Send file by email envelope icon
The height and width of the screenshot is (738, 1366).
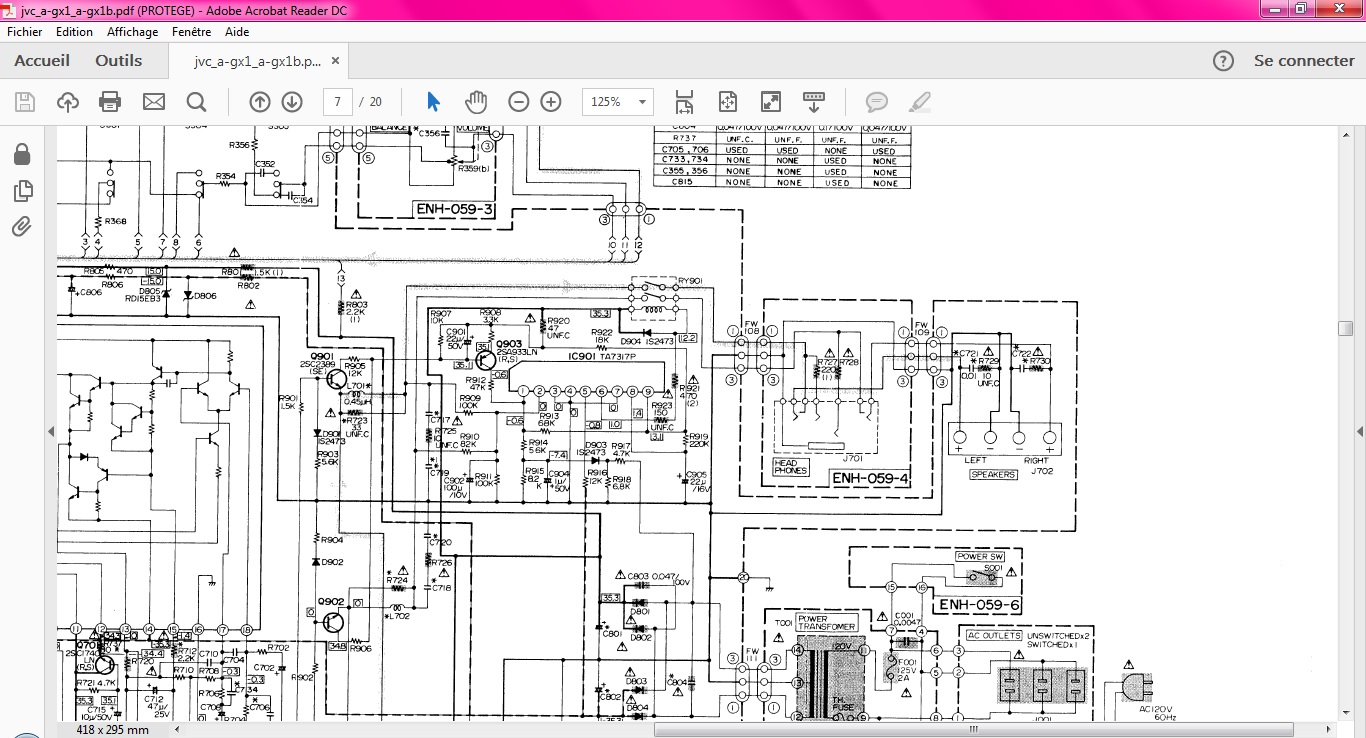point(153,101)
